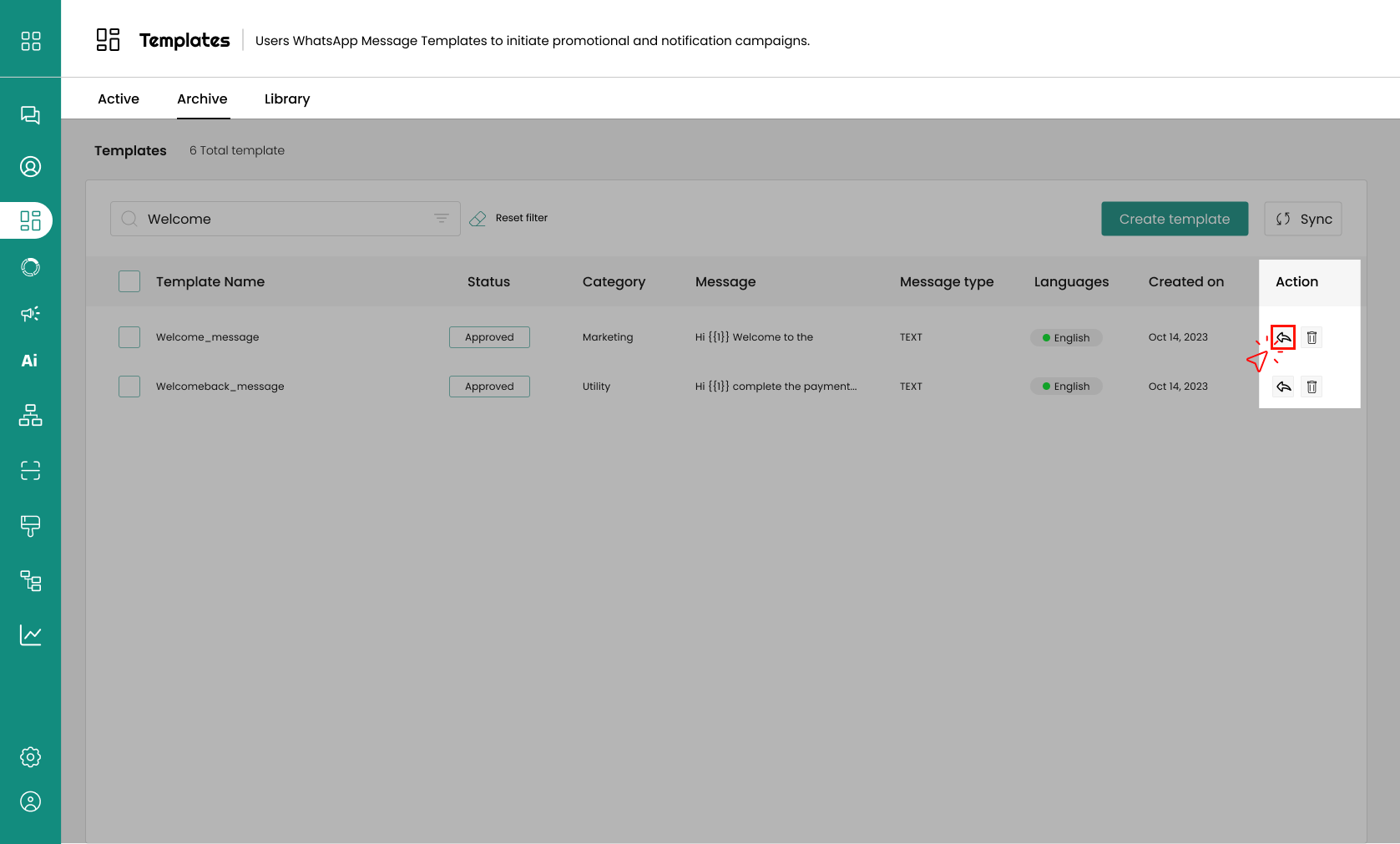Restore the Welcome_message template from archive
The image size is (1400, 844).
[x=1283, y=337]
